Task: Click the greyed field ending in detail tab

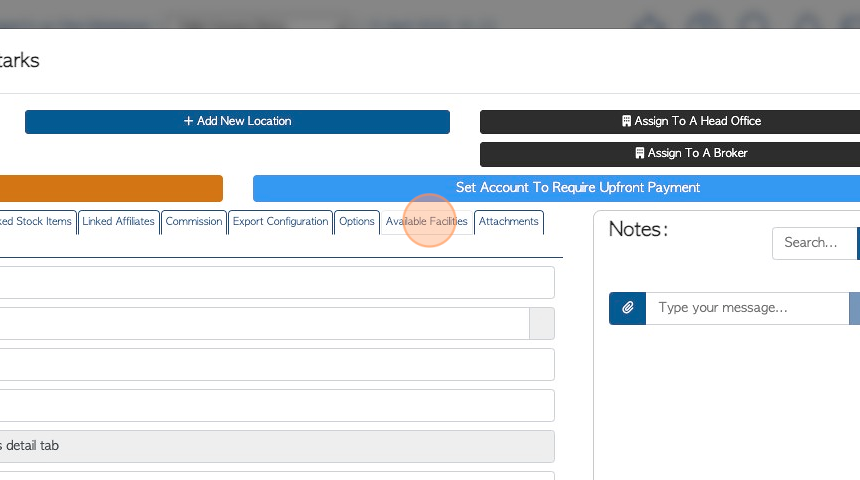Action: 277,446
